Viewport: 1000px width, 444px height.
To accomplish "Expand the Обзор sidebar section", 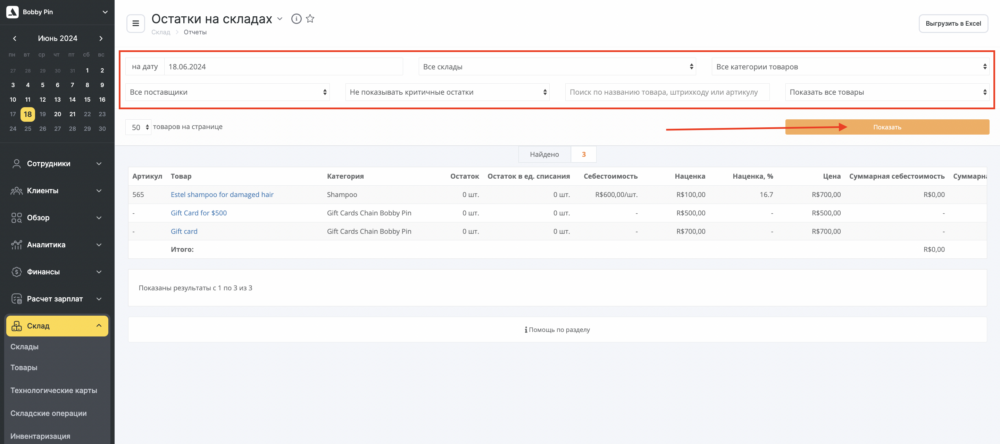I will (x=99, y=218).
